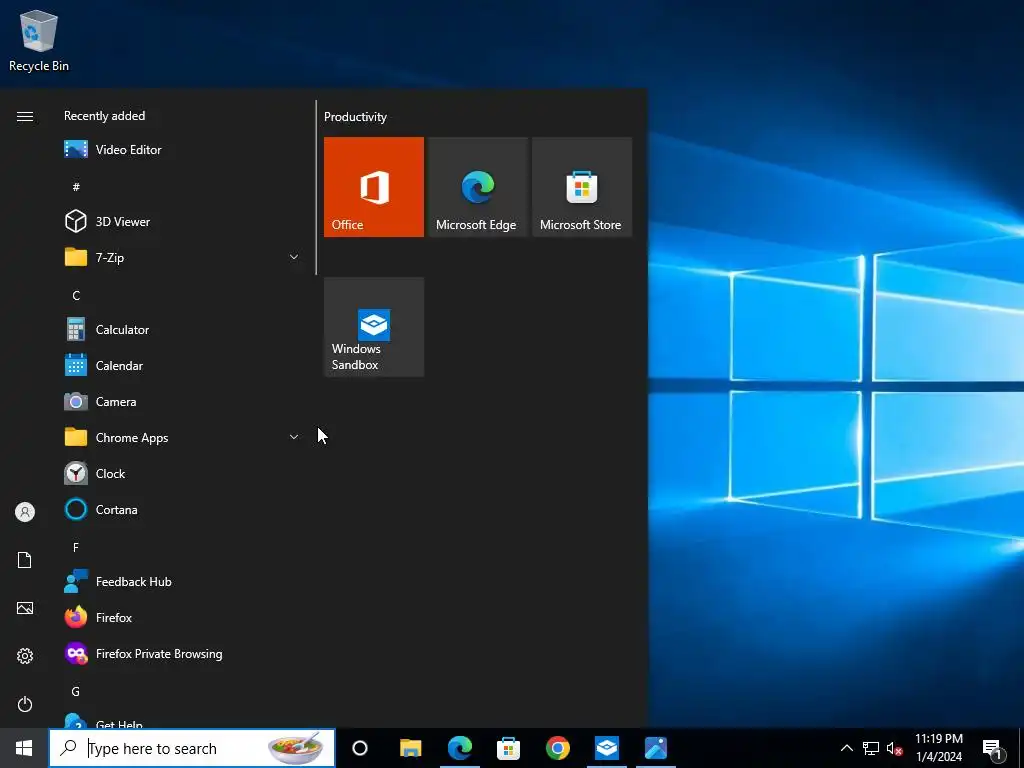Launch 3D Viewer app

[182, 221]
